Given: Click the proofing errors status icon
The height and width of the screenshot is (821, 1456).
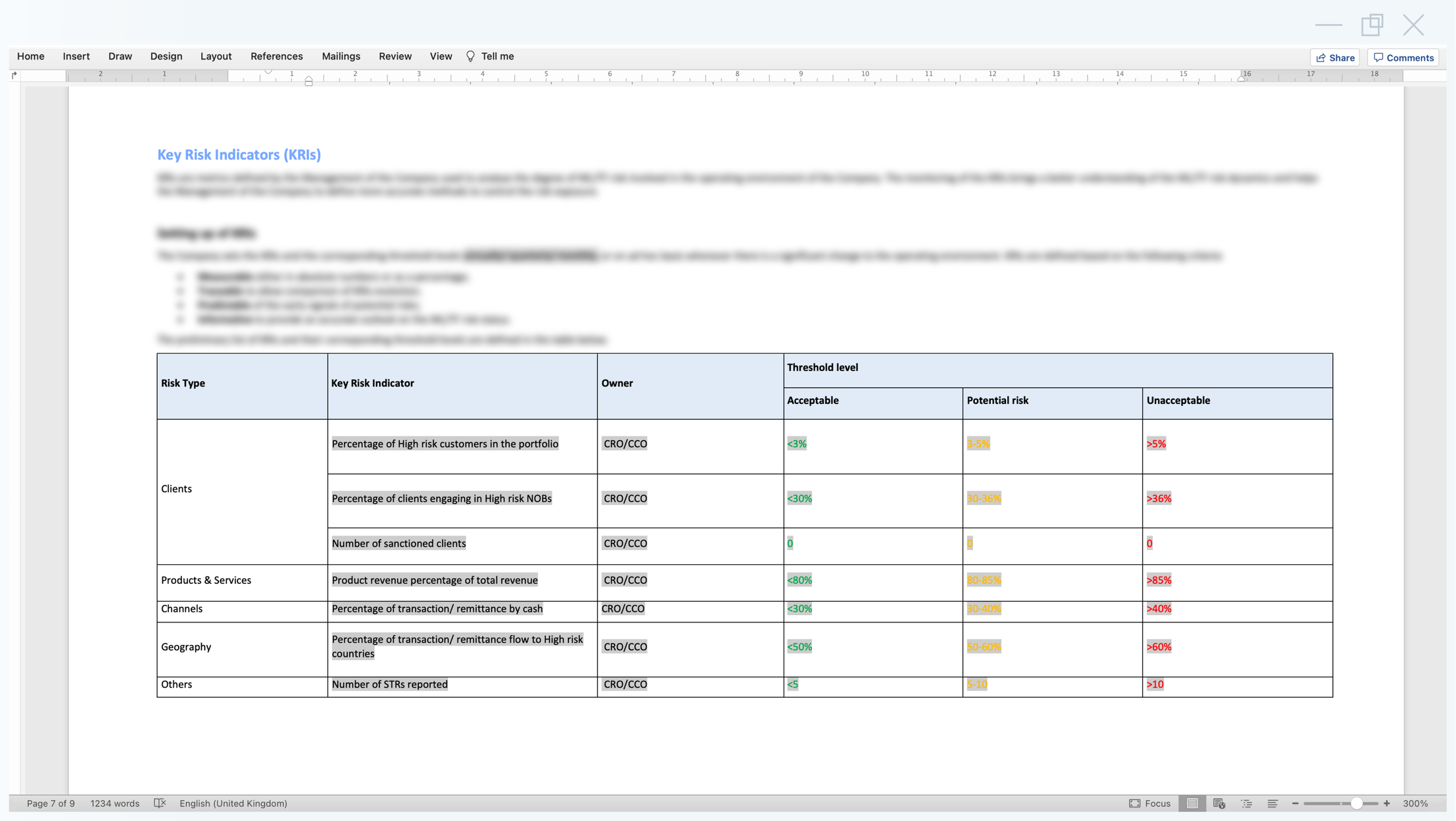Looking at the screenshot, I should coord(161,803).
